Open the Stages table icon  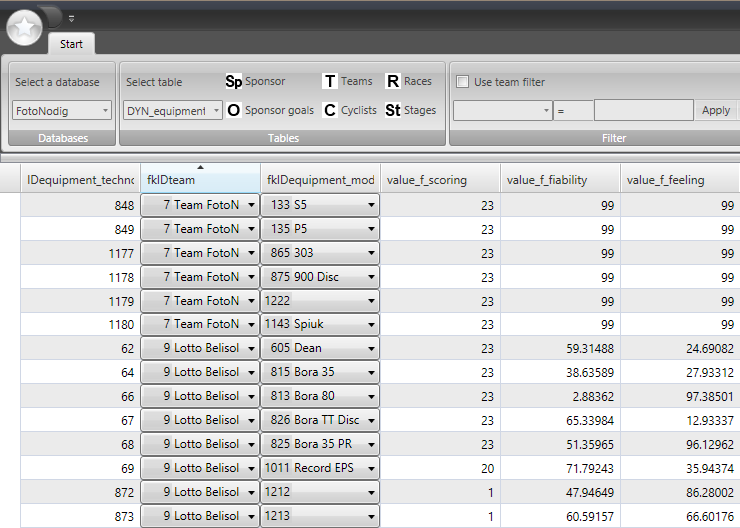[393, 111]
